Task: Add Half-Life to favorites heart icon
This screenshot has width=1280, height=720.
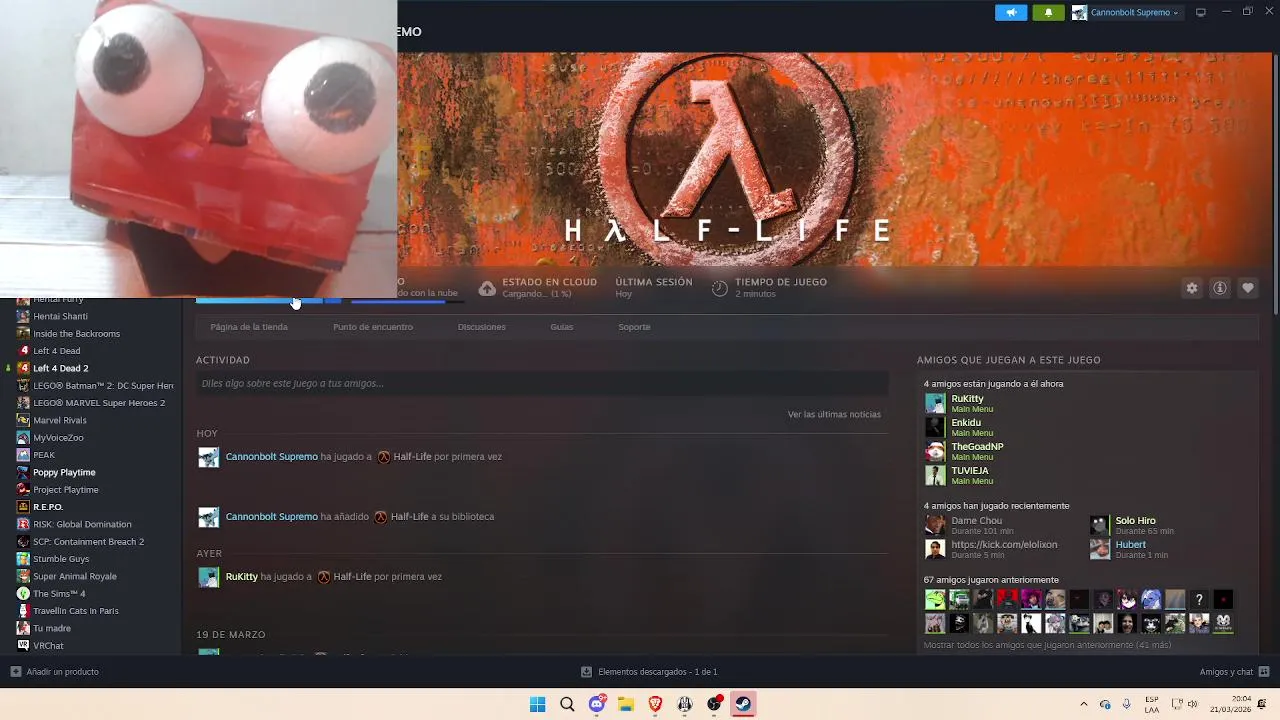Action: point(1248,288)
